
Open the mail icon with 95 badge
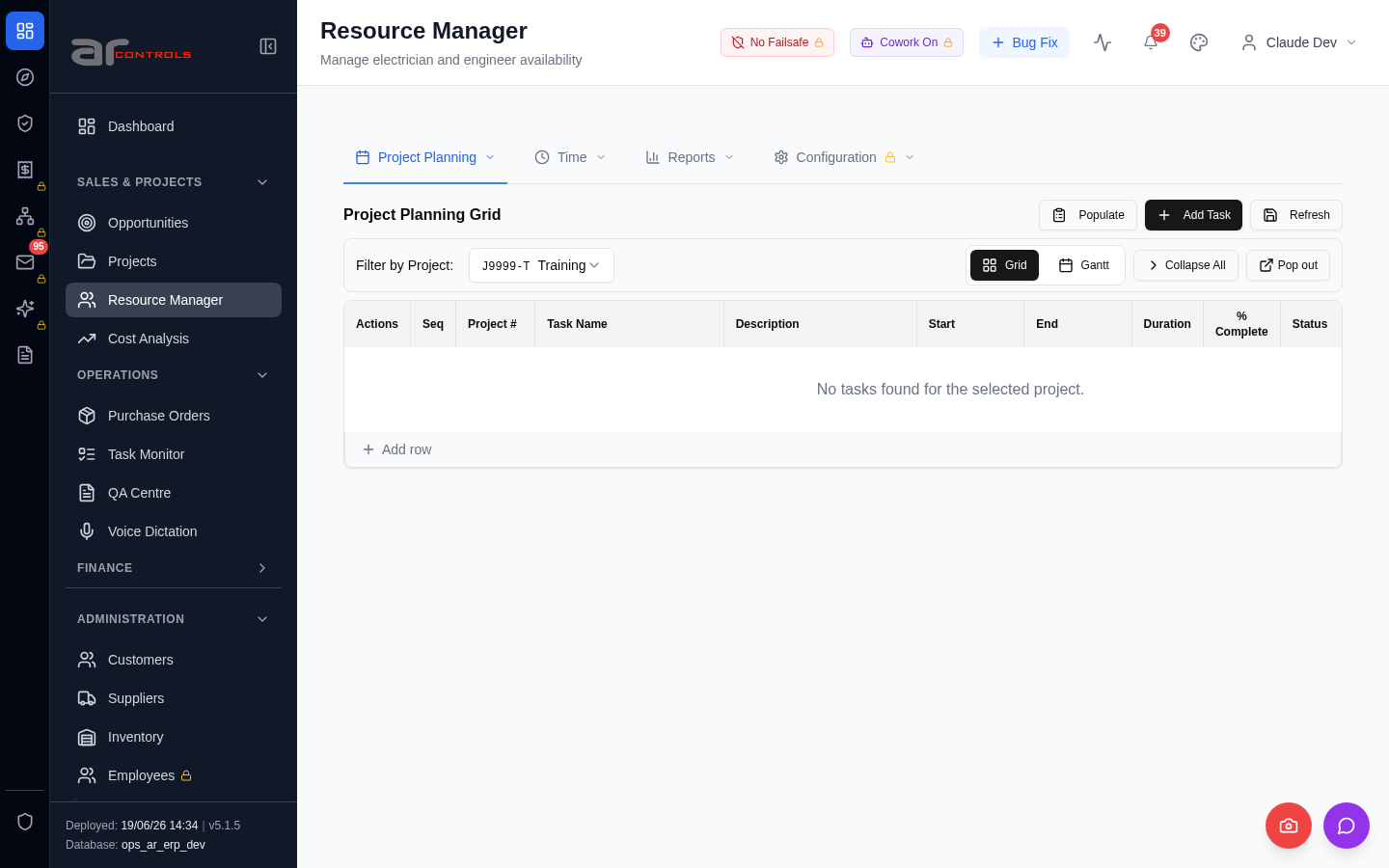click(25, 262)
